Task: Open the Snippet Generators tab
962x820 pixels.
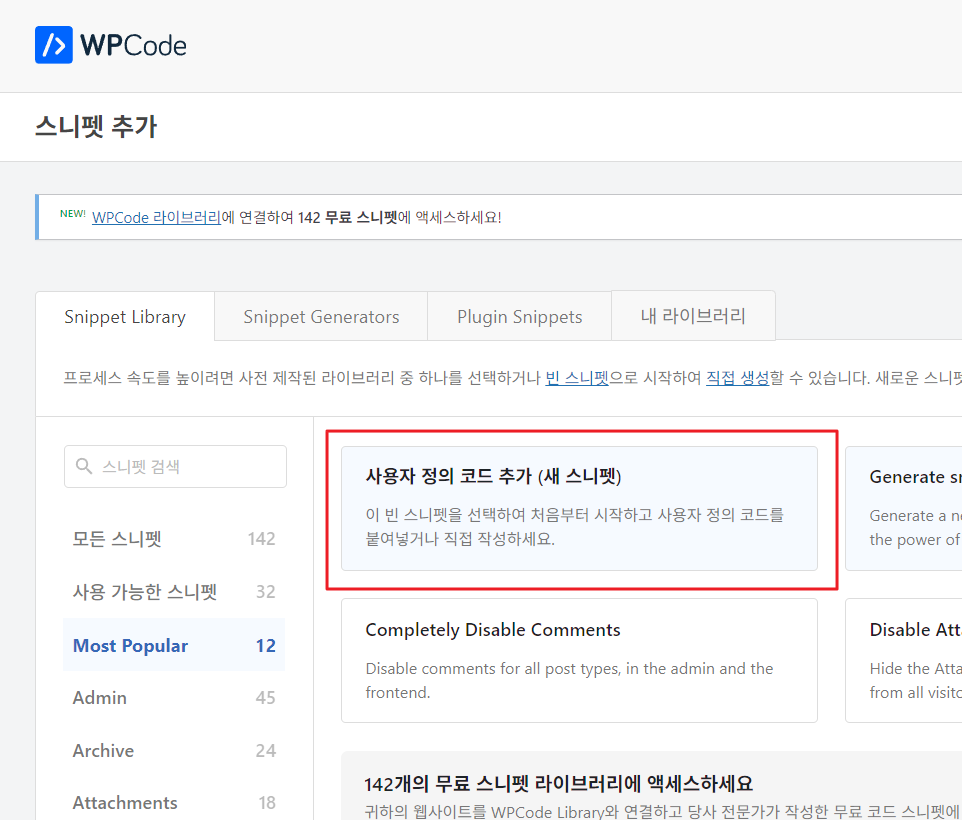Action: 321,317
